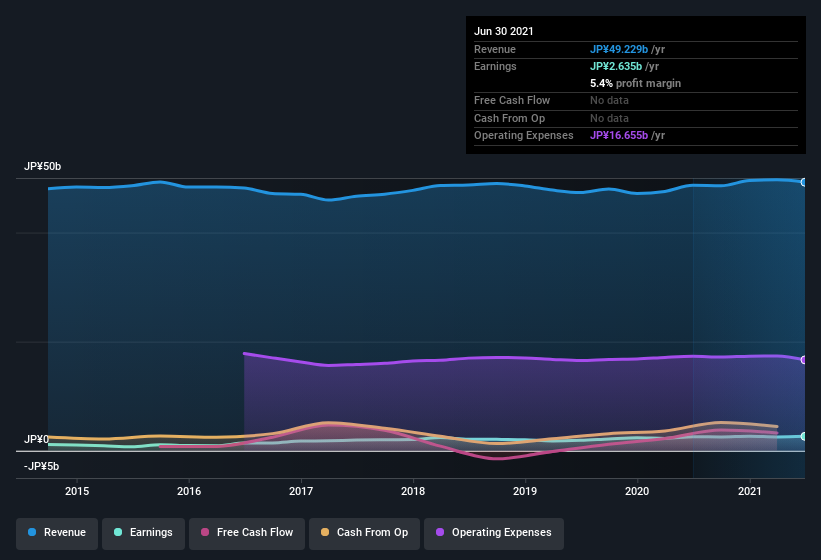The height and width of the screenshot is (560, 821).
Task: Click the Operating Expenses endpoint marker
Action: pos(804,360)
